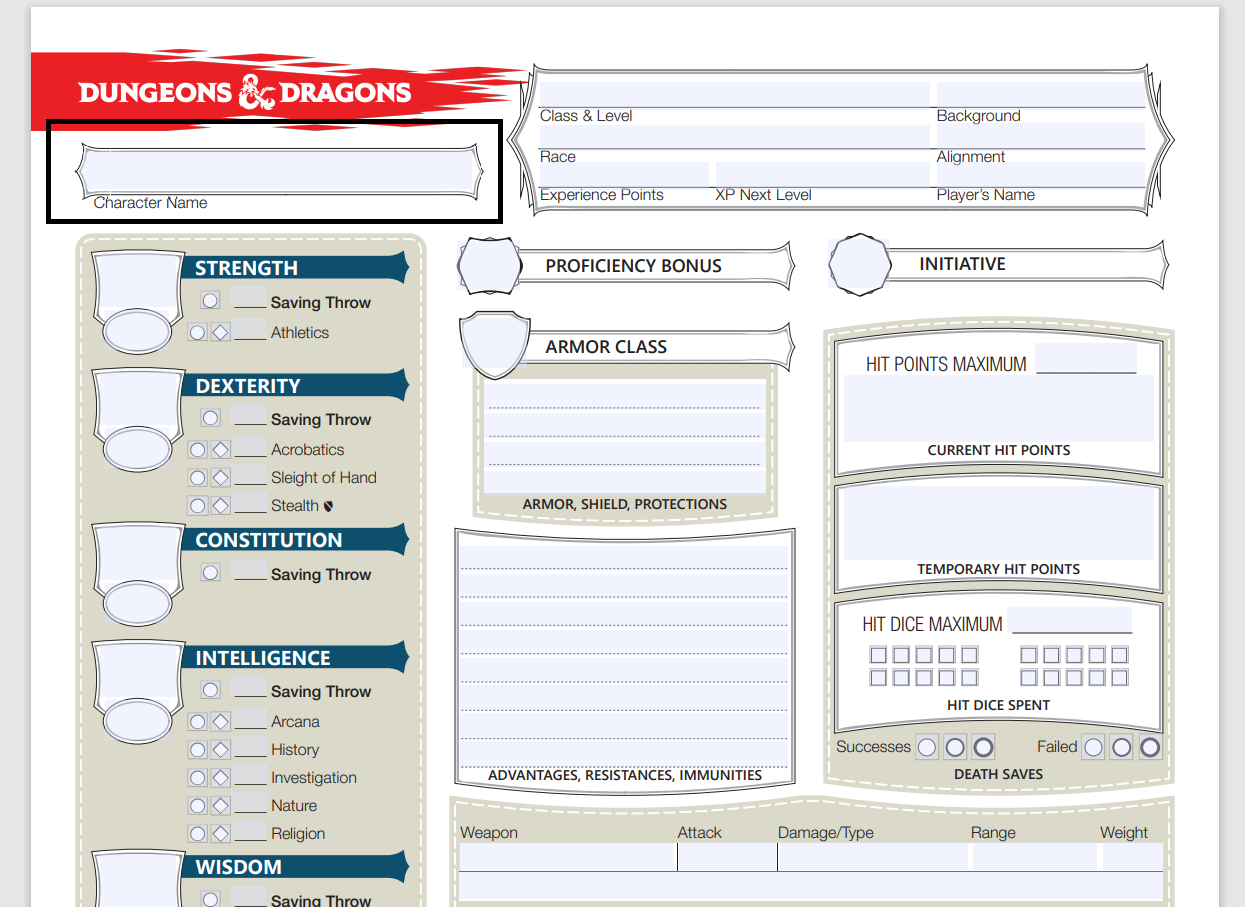Click the Armor Class shield field
The width and height of the screenshot is (1245, 907).
point(493,344)
